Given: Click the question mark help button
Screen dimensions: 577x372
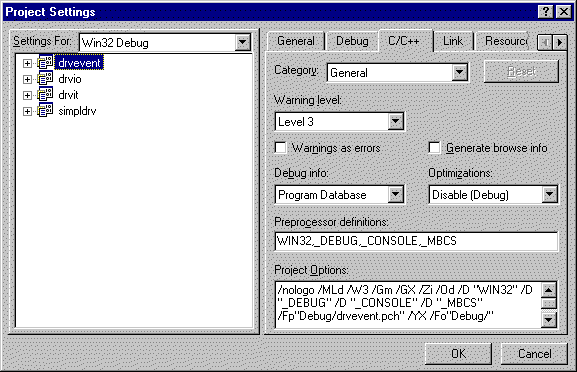Looking at the screenshot, I should (546, 12).
